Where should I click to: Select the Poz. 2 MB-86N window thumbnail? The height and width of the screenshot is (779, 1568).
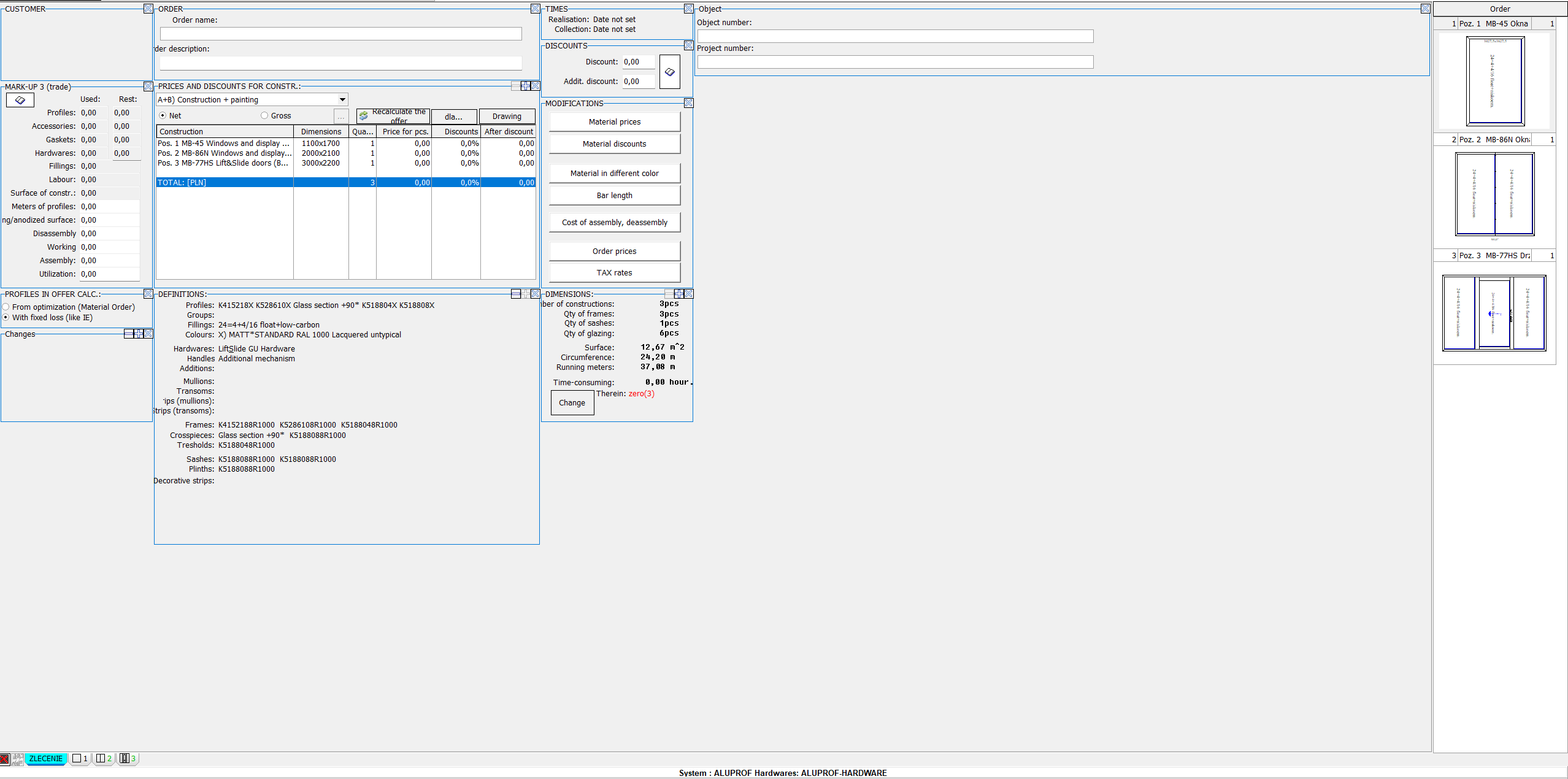coord(1494,194)
